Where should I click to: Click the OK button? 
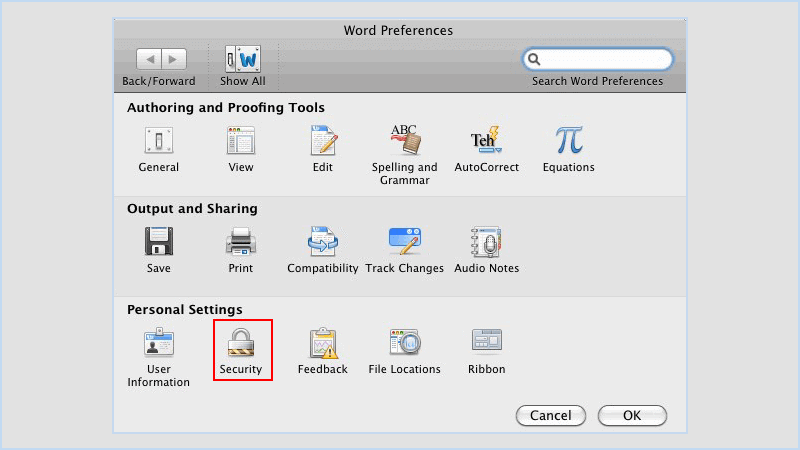pos(632,415)
